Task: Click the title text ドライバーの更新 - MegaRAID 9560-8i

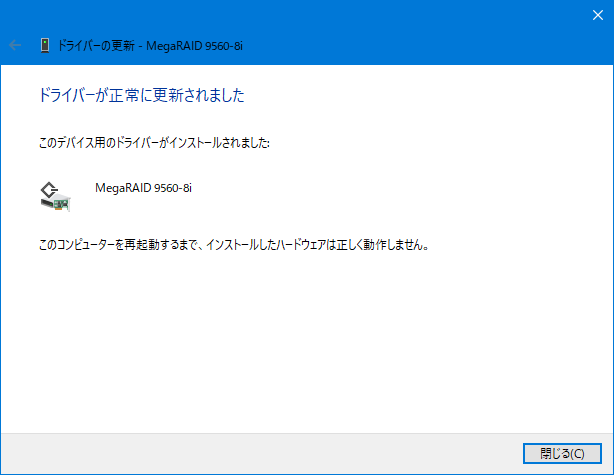Action: [x=150, y=46]
